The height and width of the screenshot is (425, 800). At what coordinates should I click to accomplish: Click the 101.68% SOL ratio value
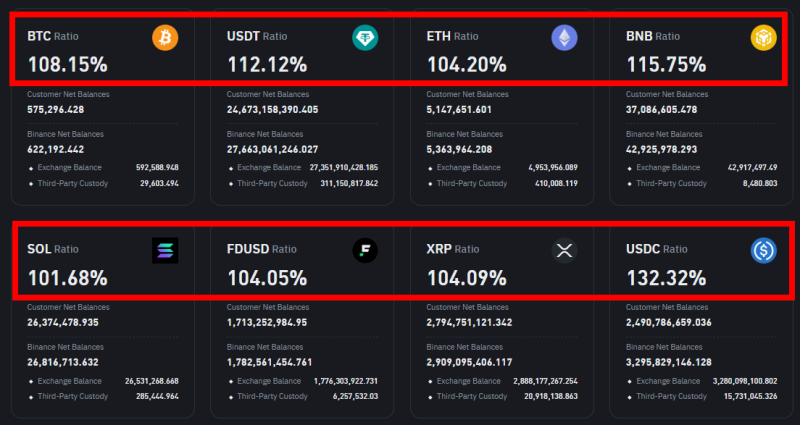(67, 278)
